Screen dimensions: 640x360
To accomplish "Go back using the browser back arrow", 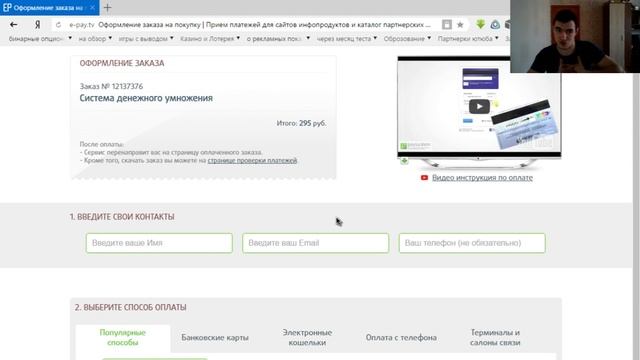I will coord(13,25).
